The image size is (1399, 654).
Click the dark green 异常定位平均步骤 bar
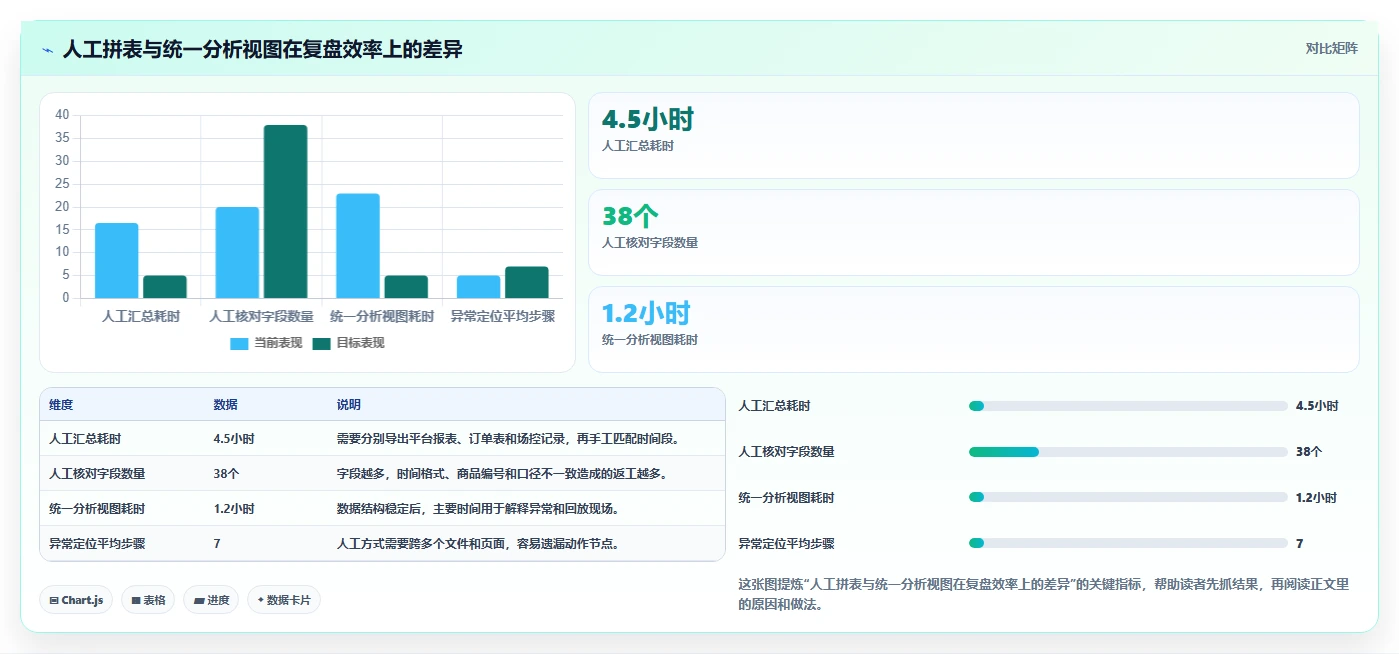[527, 282]
